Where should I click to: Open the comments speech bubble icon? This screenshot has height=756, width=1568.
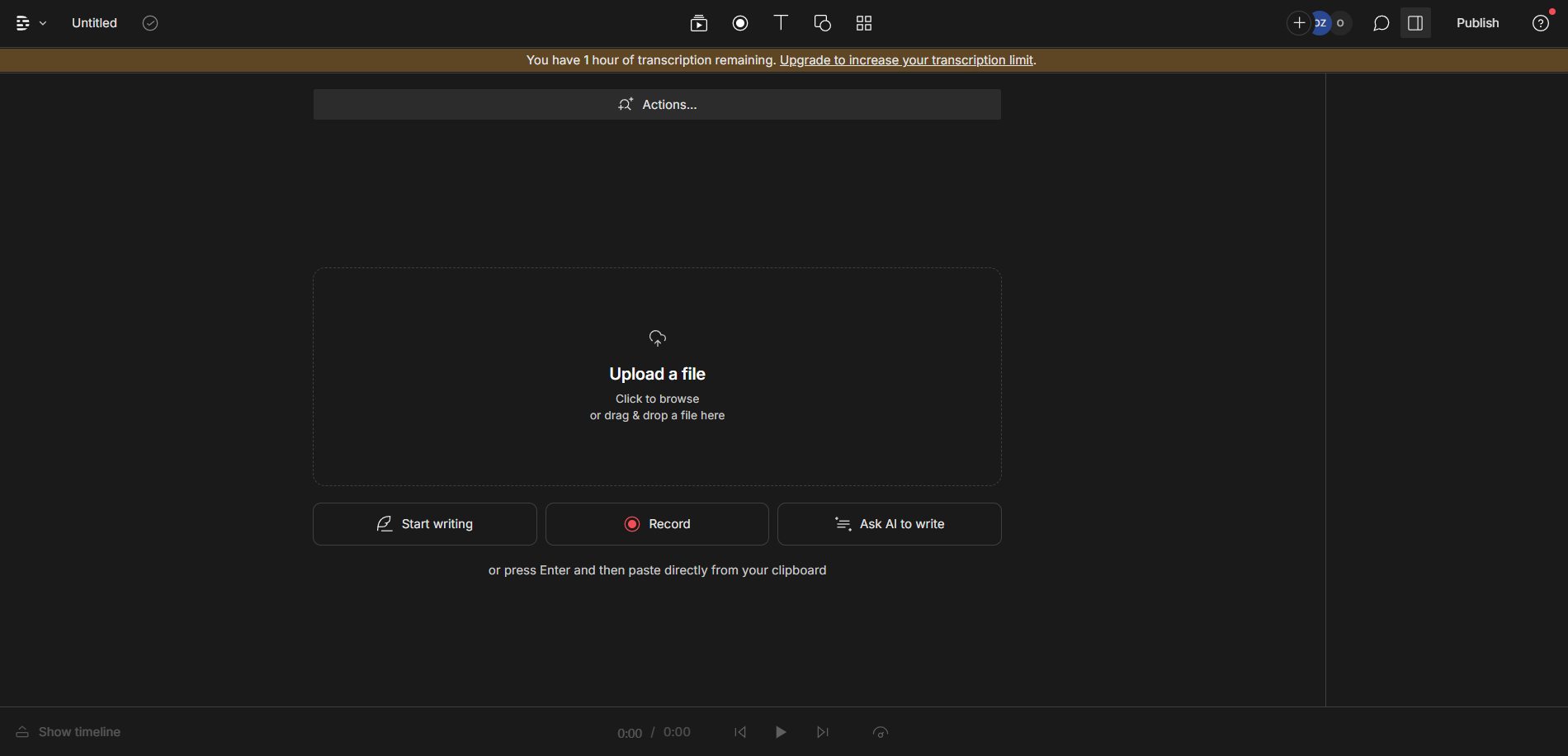click(x=1381, y=23)
